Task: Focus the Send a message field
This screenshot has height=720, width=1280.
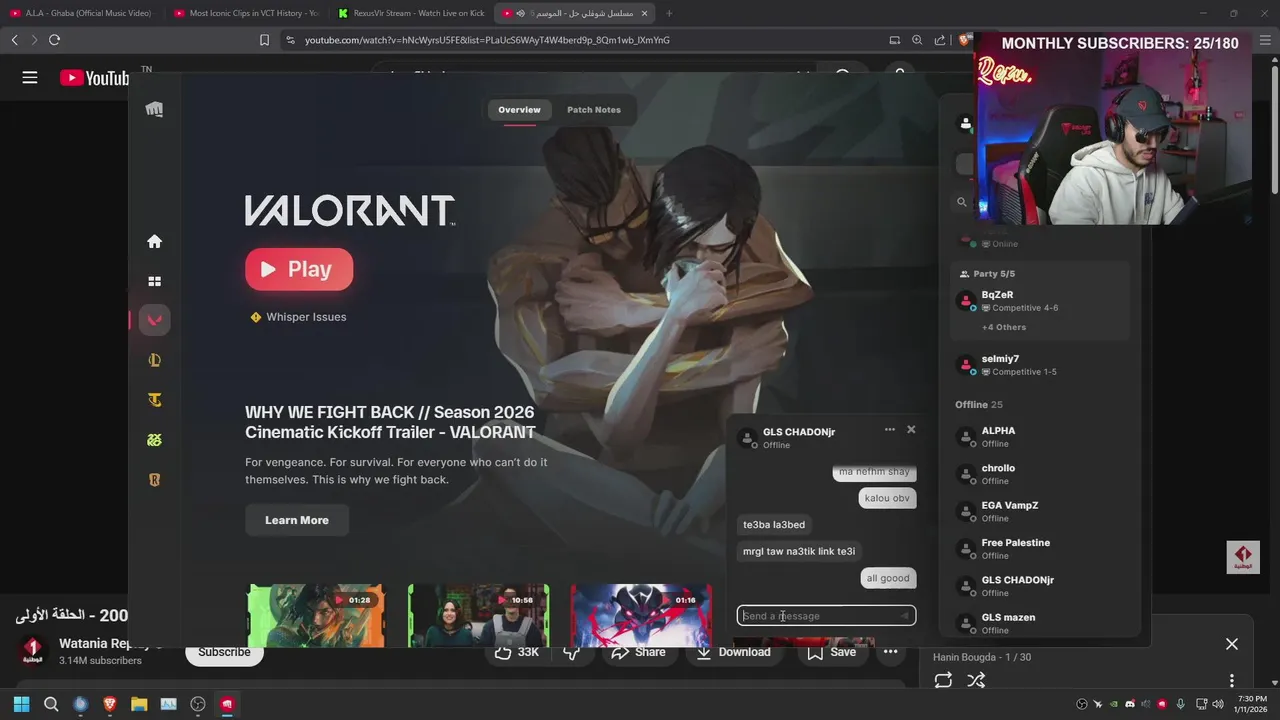Action: click(x=826, y=616)
